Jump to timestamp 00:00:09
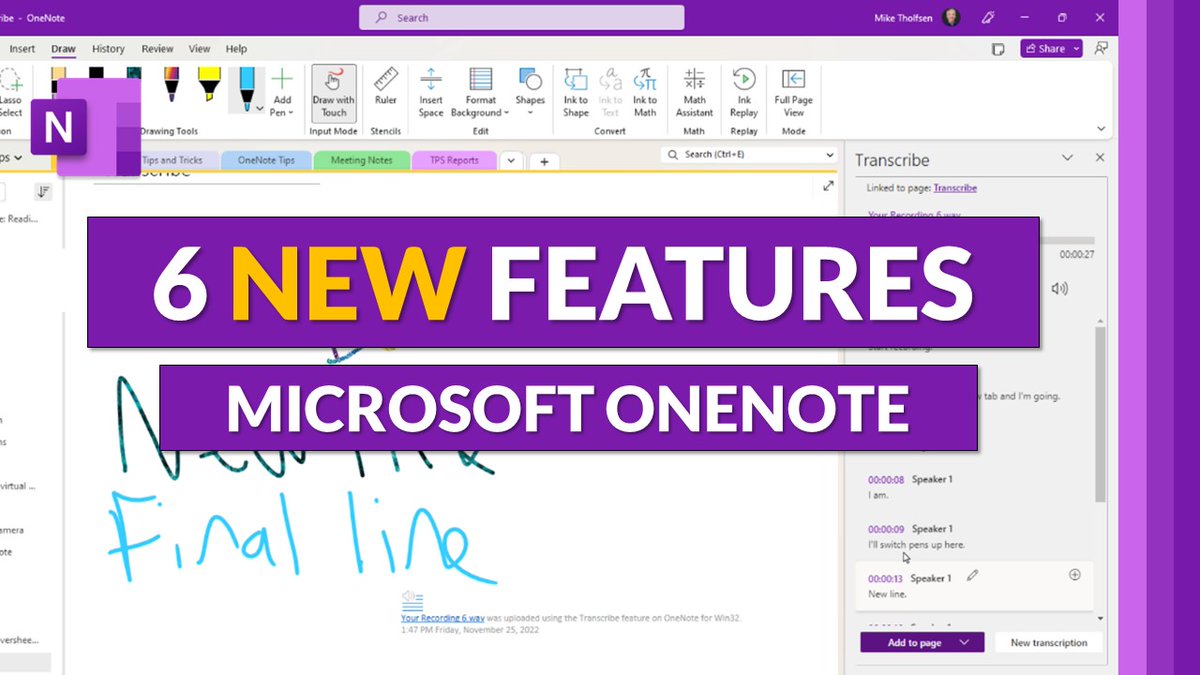The image size is (1200, 675). [x=886, y=529]
